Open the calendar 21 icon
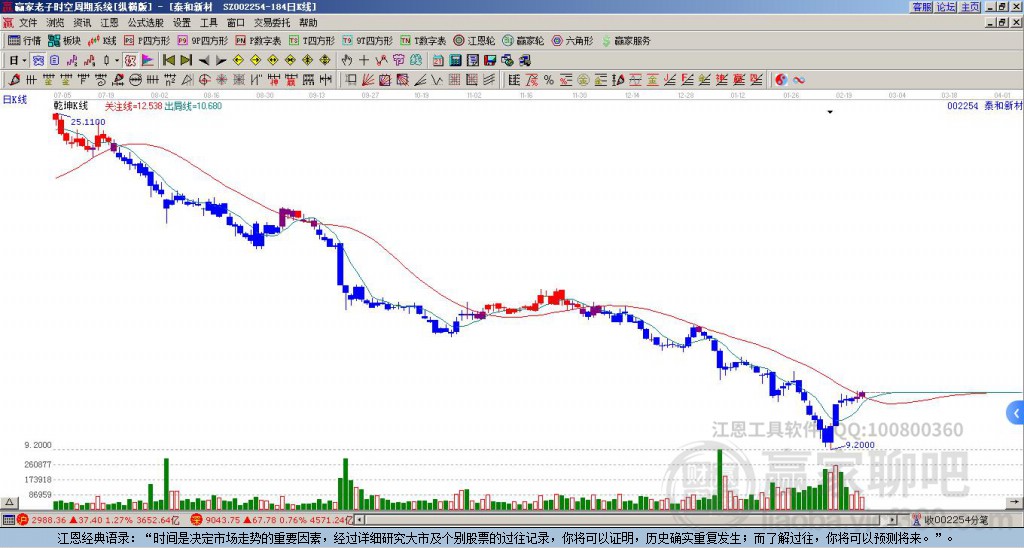 (438, 61)
